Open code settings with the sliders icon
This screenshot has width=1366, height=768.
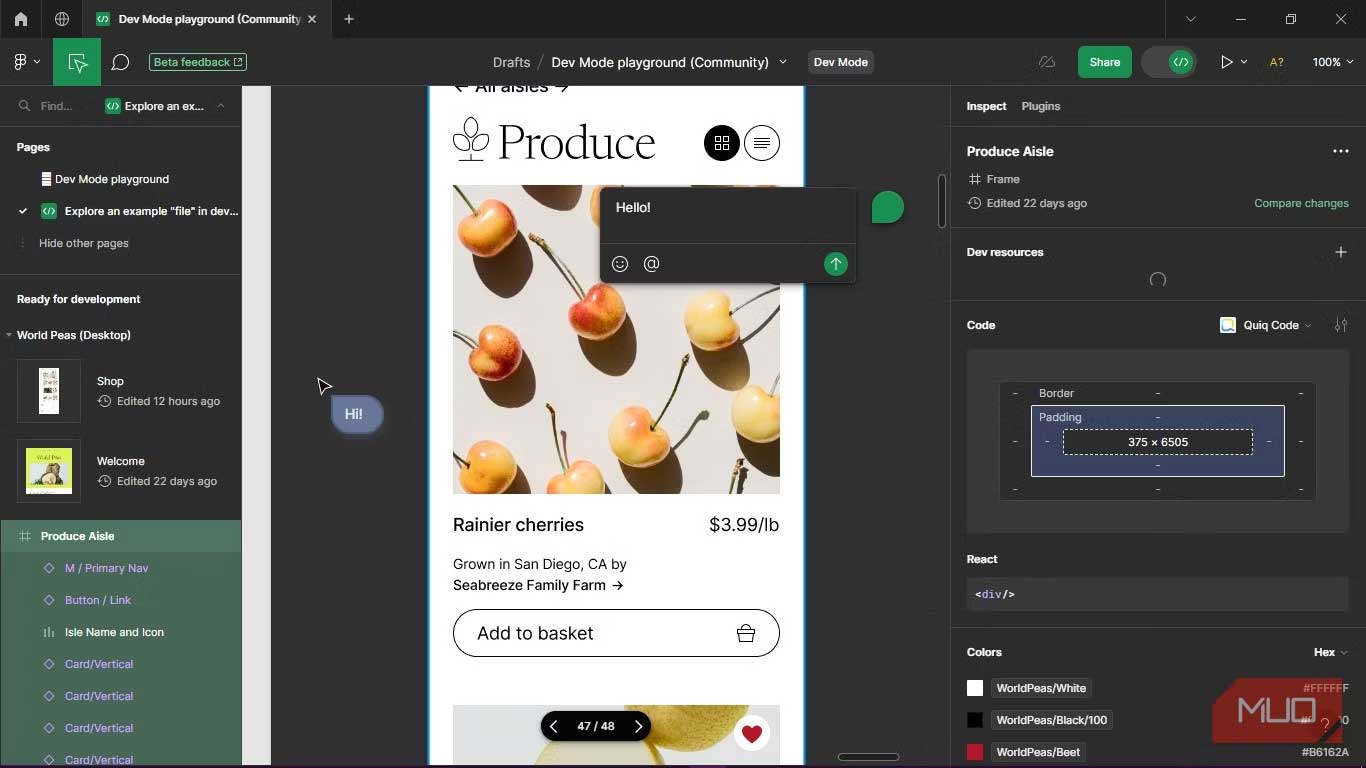[x=1341, y=324]
